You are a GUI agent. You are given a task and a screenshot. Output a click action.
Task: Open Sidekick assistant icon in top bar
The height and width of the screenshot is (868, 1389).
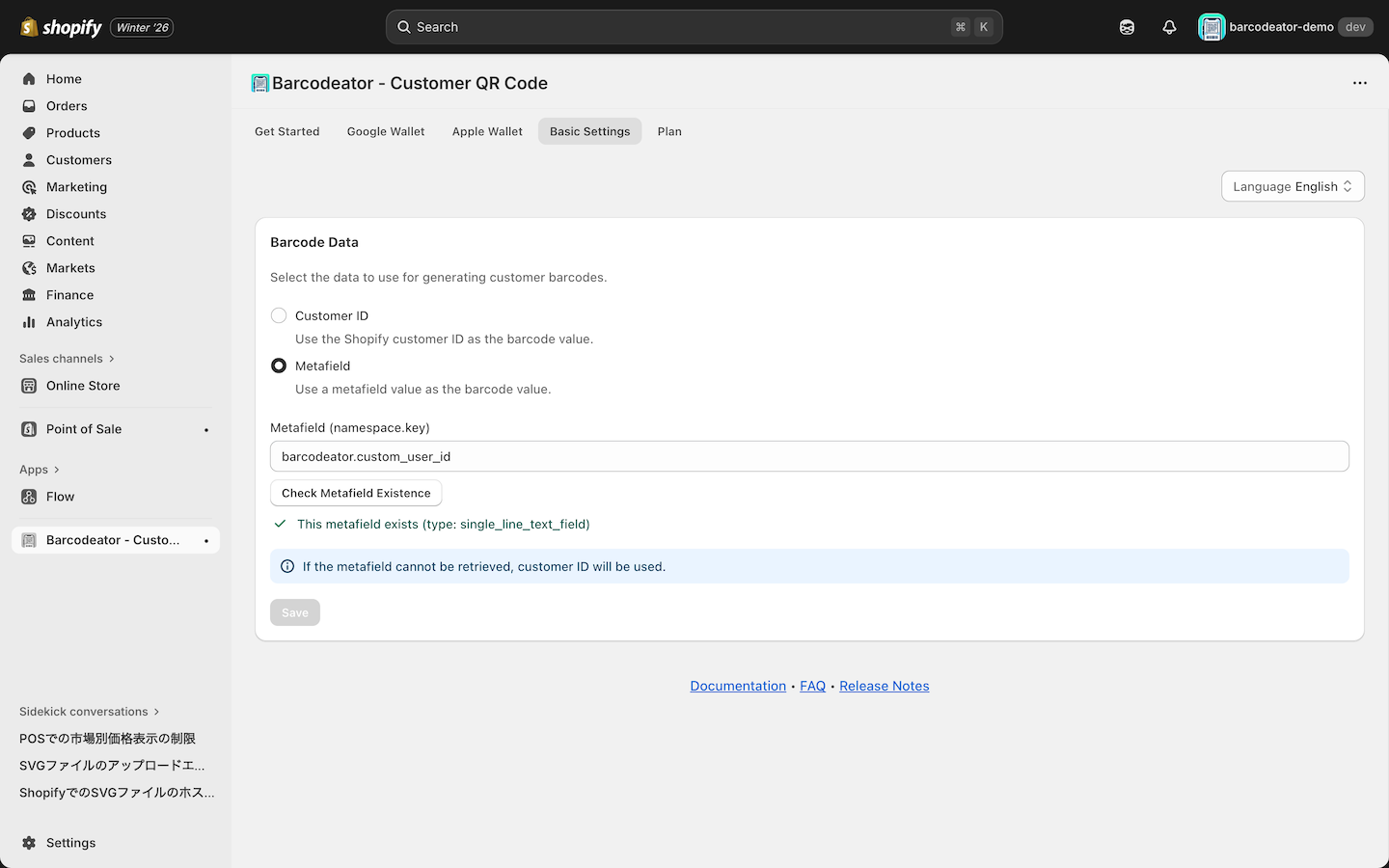point(1127,27)
